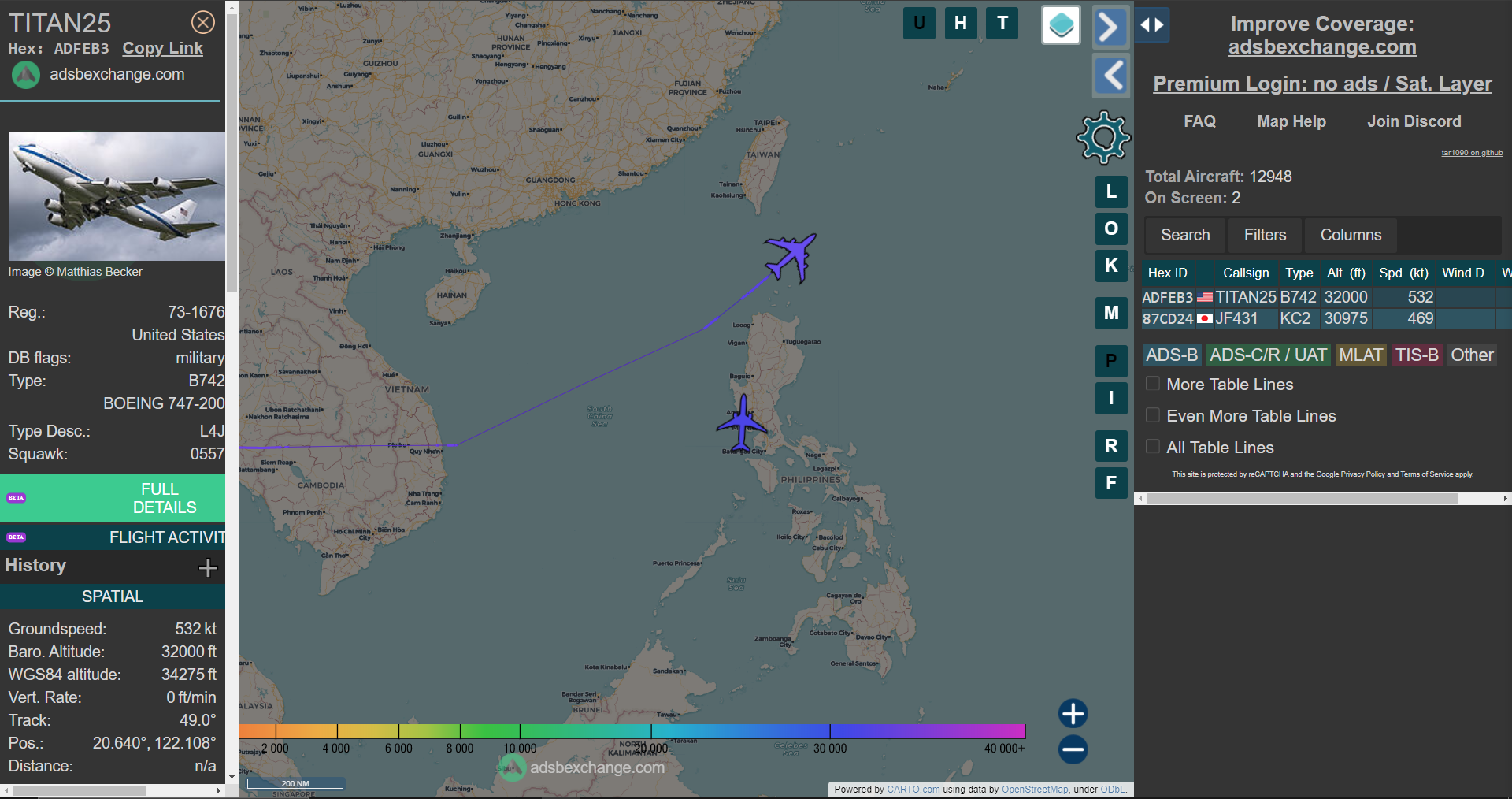Select the TITAN25 aircraft icon on map
1512x799 pixels.
click(x=791, y=257)
